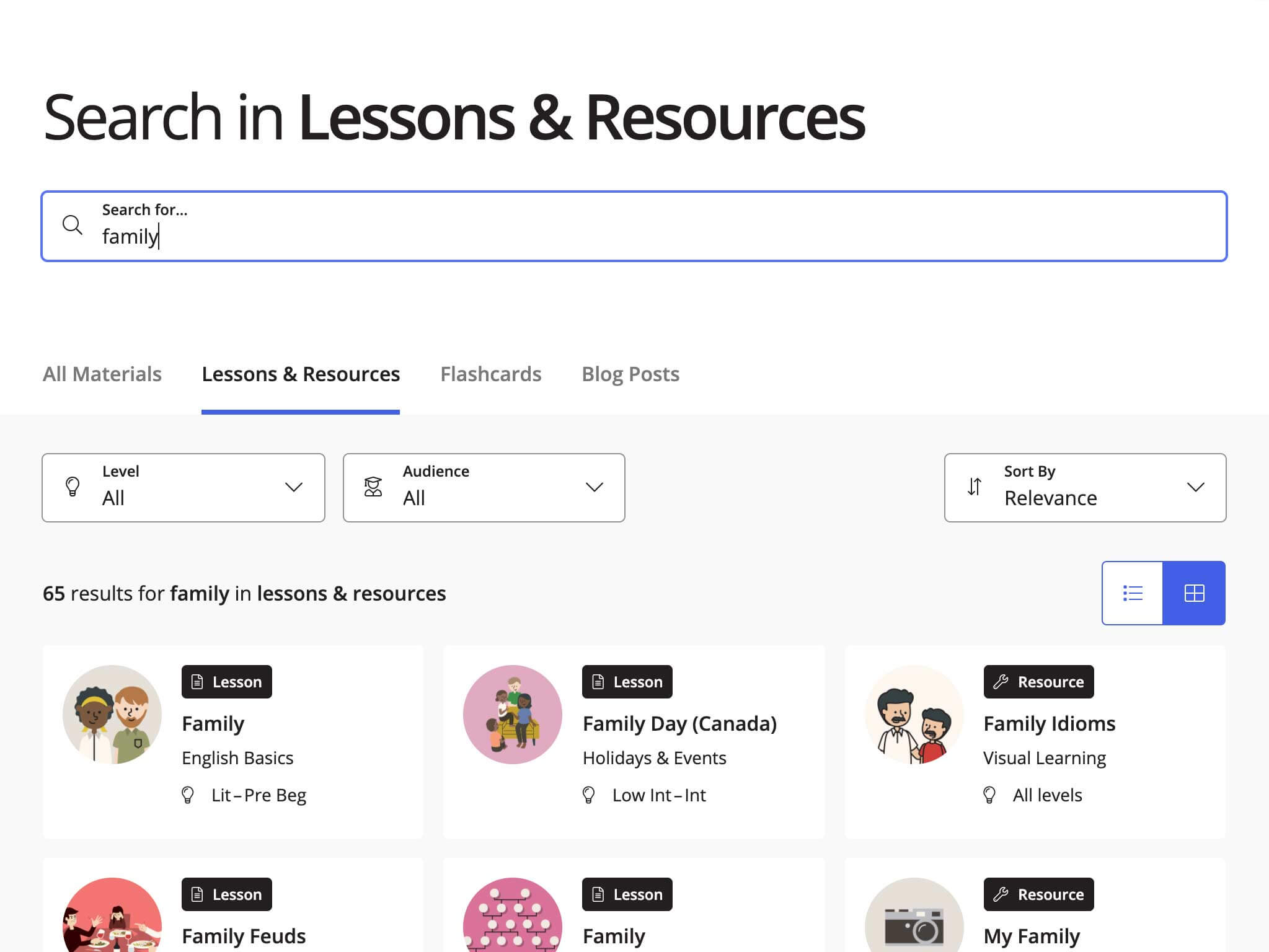Click the camera thumbnail on My Family
The width and height of the screenshot is (1269, 952).
coord(914,915)
